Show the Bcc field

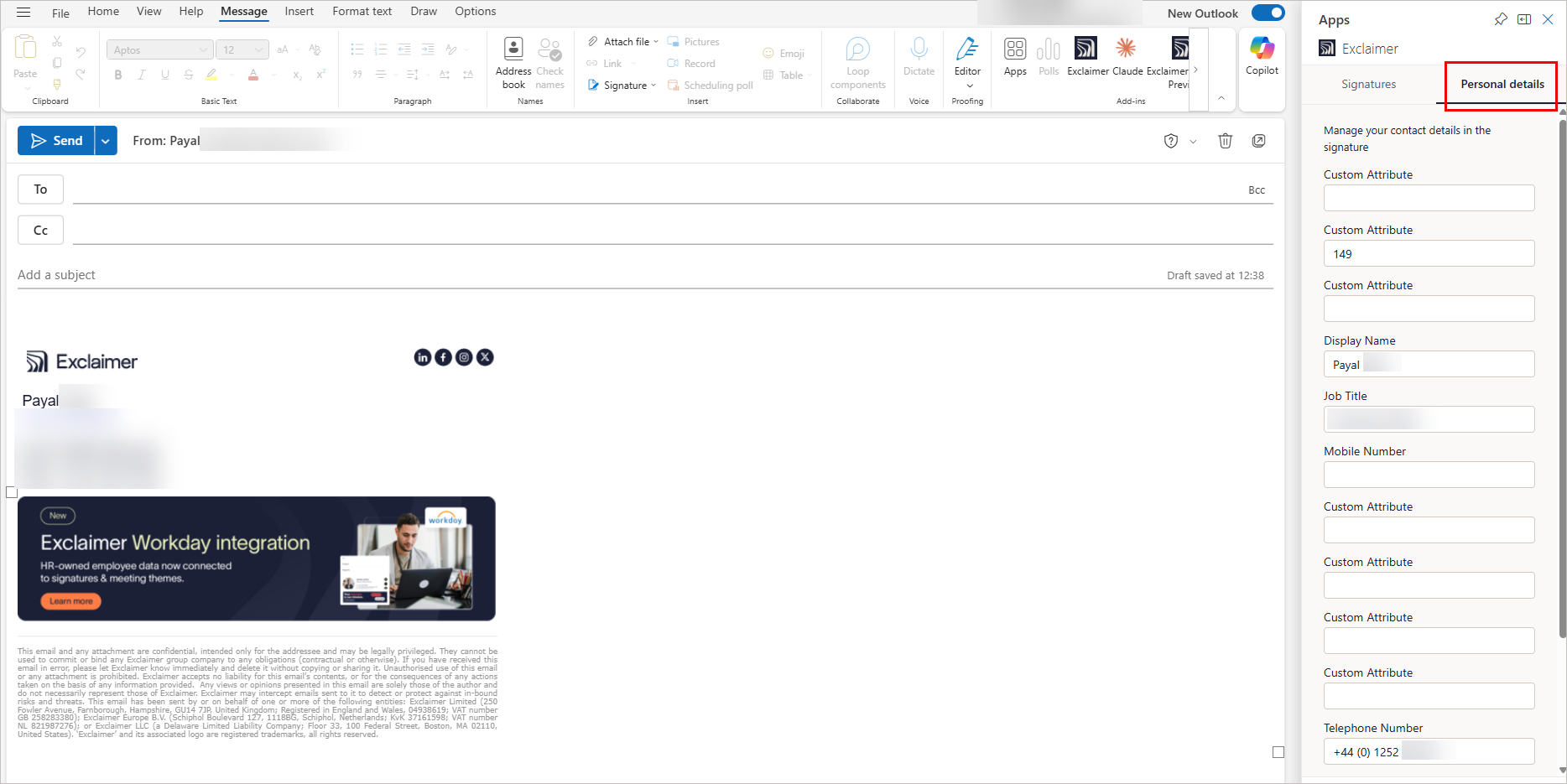coord(1256,190)
